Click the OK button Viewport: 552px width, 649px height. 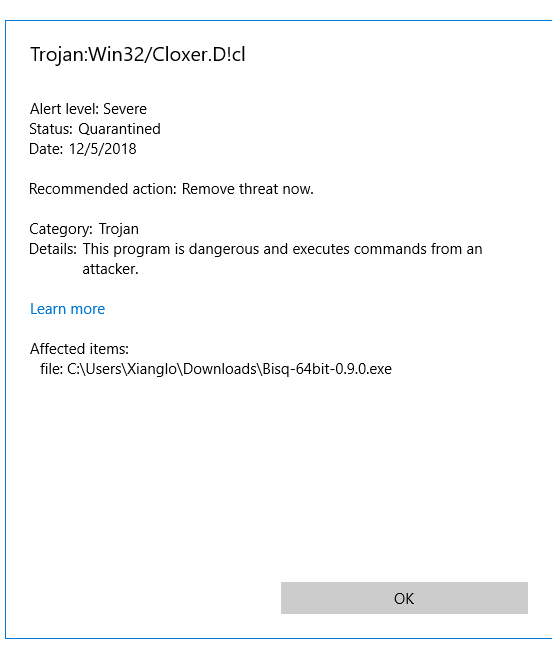click(404, 598)
